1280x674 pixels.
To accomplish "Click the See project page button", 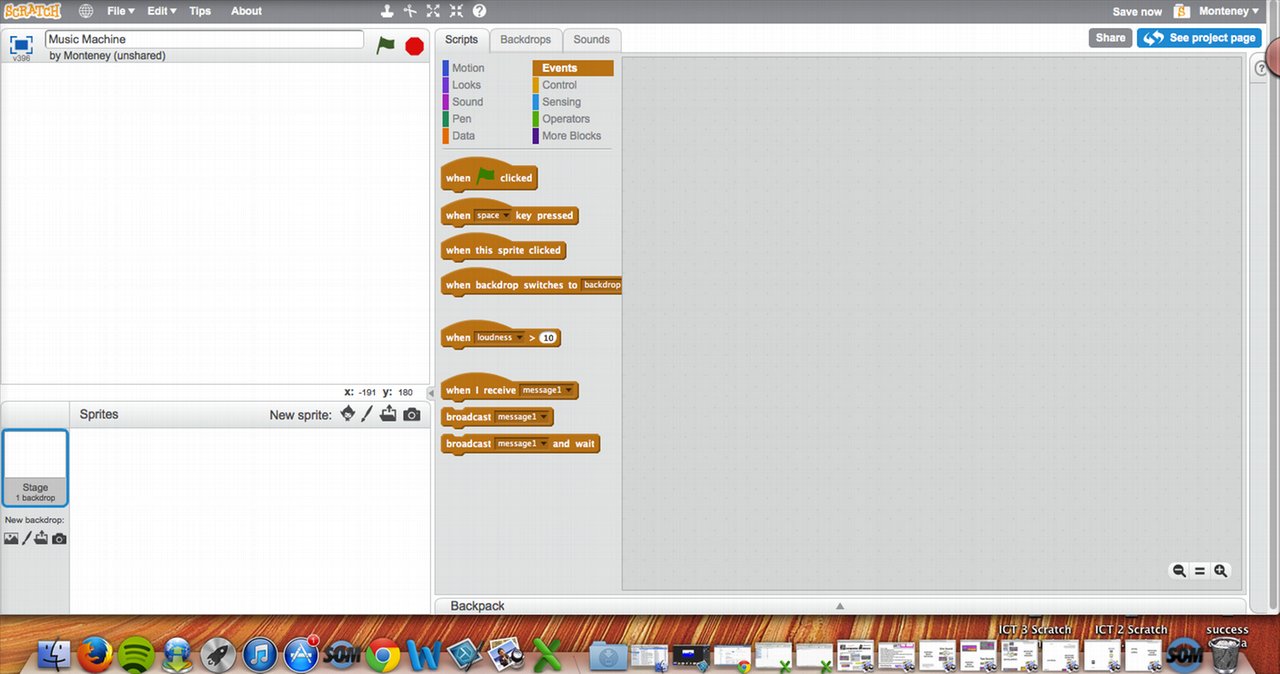I will [1199, 37].
